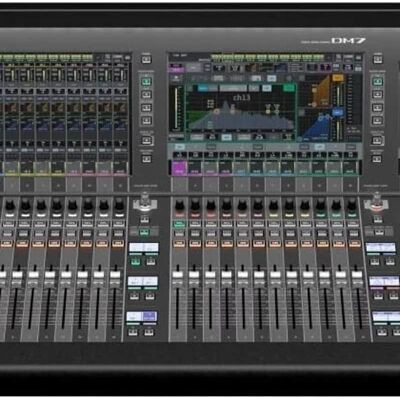Open the blue compressor graph on the right screen

[x=317, y=128]
